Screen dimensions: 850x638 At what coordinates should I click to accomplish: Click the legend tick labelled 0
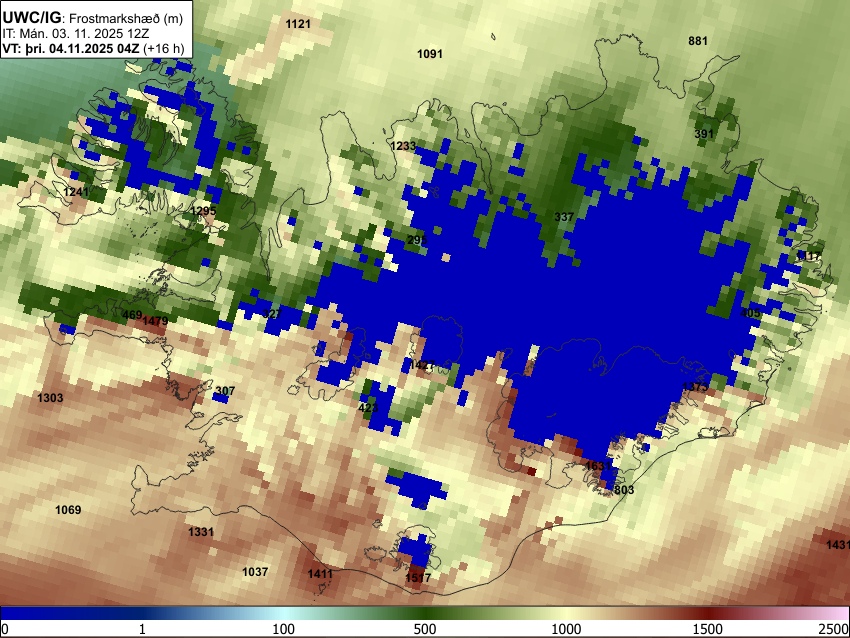click(5, 629)
